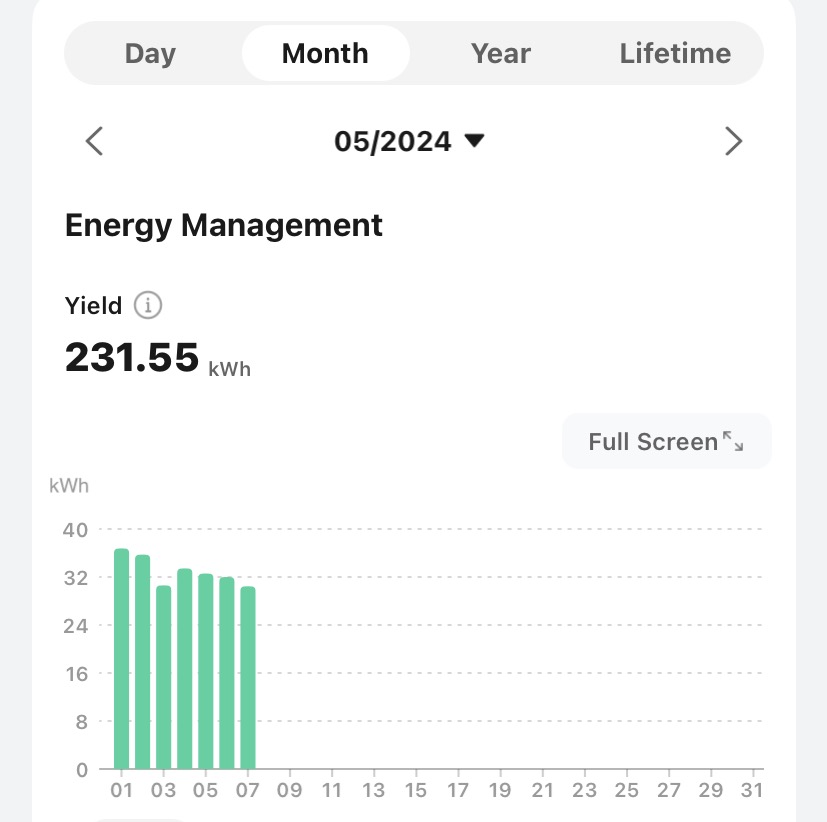Select the Month tab
This screenshot has height=822, width=827.
tap(325, 53)
